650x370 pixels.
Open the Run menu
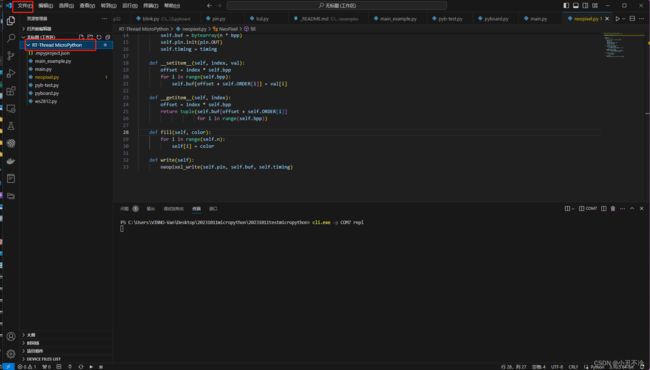click(130, 5)
